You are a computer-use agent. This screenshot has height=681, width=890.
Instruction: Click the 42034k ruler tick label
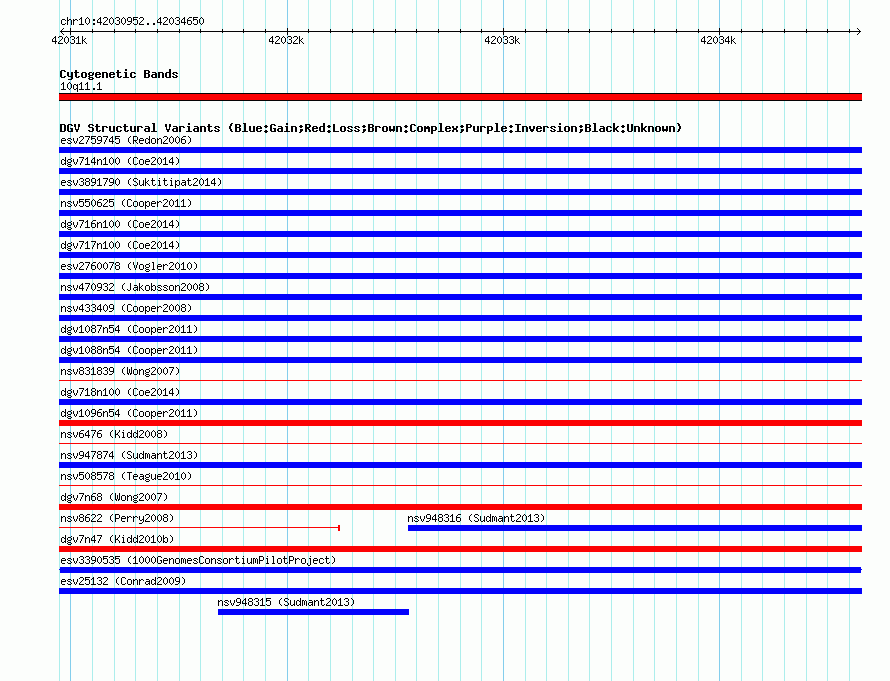click(718, 40)
